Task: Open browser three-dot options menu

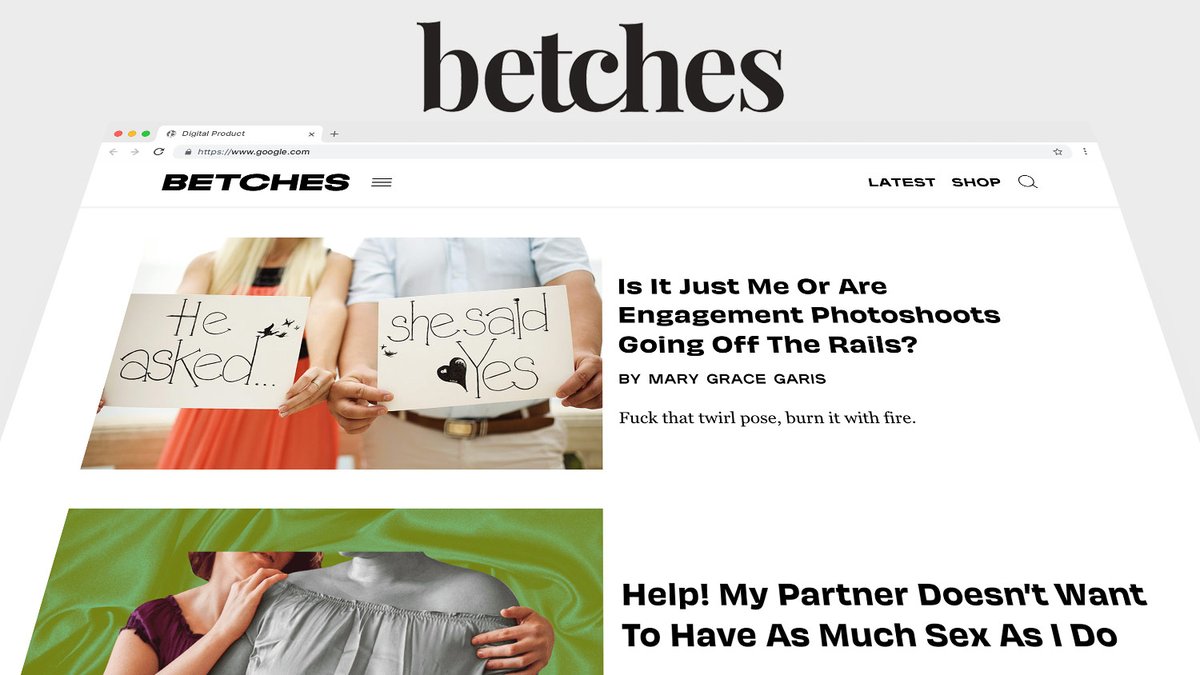Action: [1085, 152]
